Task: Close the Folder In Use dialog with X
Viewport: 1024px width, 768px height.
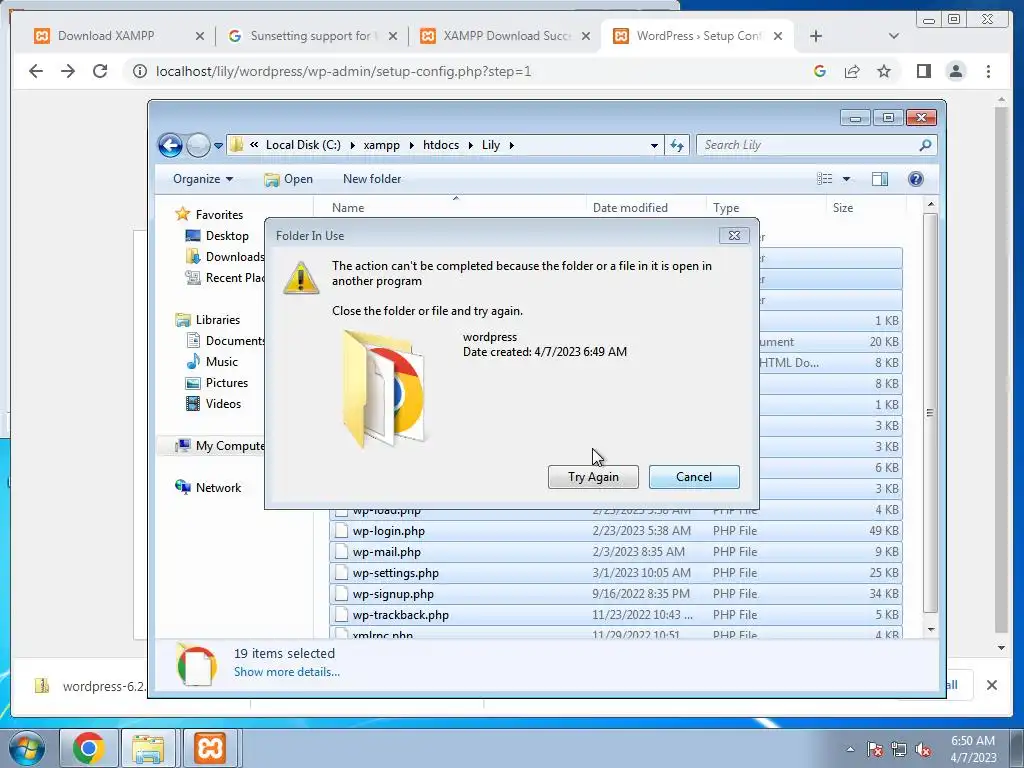Action: 734,236
